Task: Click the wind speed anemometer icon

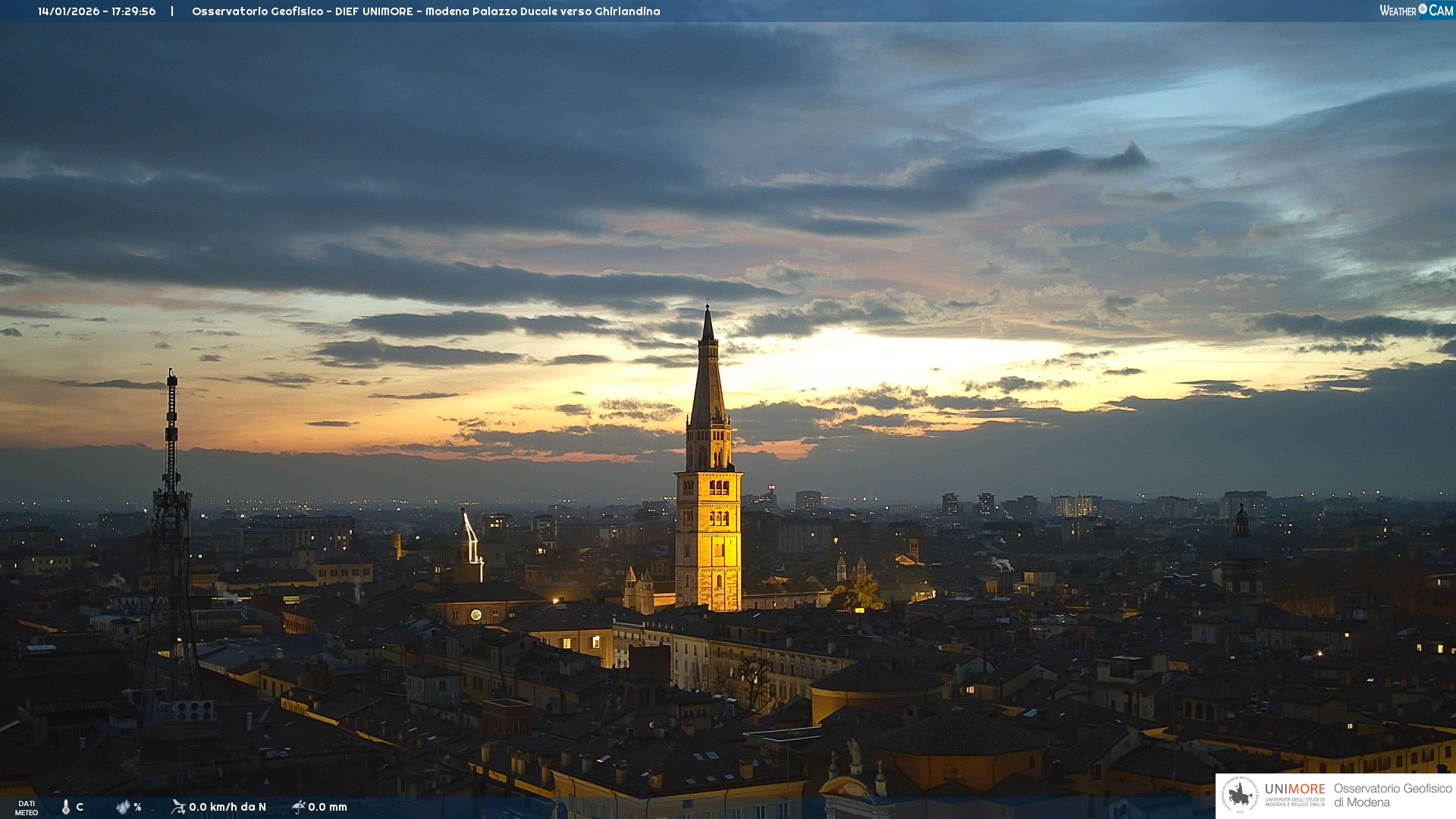Action: pyautogui.click(x=178, y=807)
